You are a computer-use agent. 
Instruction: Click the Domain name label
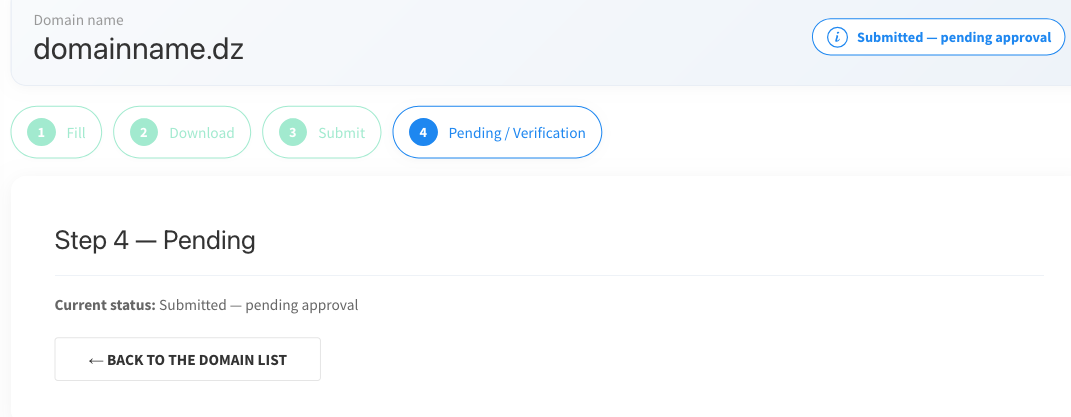click(x=78, y=20)
